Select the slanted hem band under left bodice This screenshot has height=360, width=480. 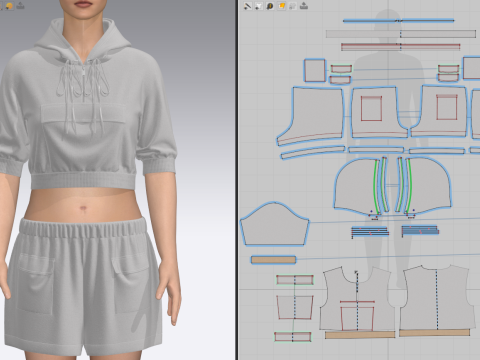(313, 152)
